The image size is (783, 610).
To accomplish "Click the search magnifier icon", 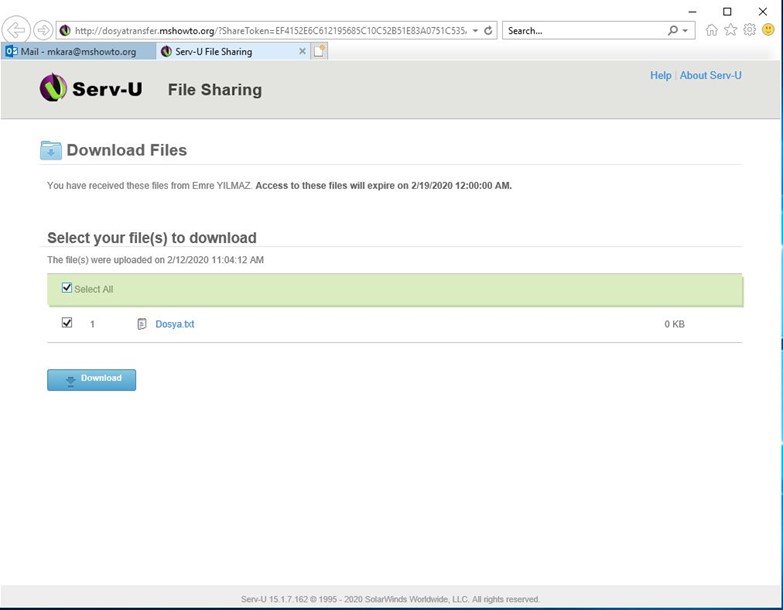I will (x=673, y=30).
